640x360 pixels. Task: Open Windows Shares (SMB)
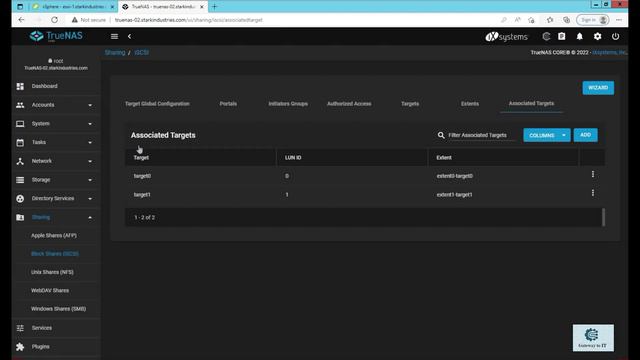58,309
